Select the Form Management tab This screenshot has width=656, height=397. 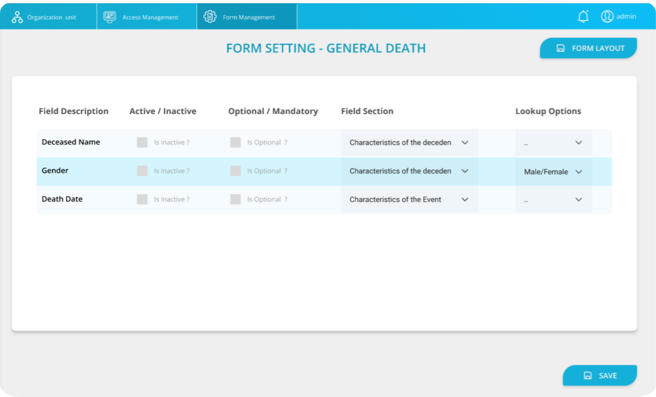click(247, 17)
